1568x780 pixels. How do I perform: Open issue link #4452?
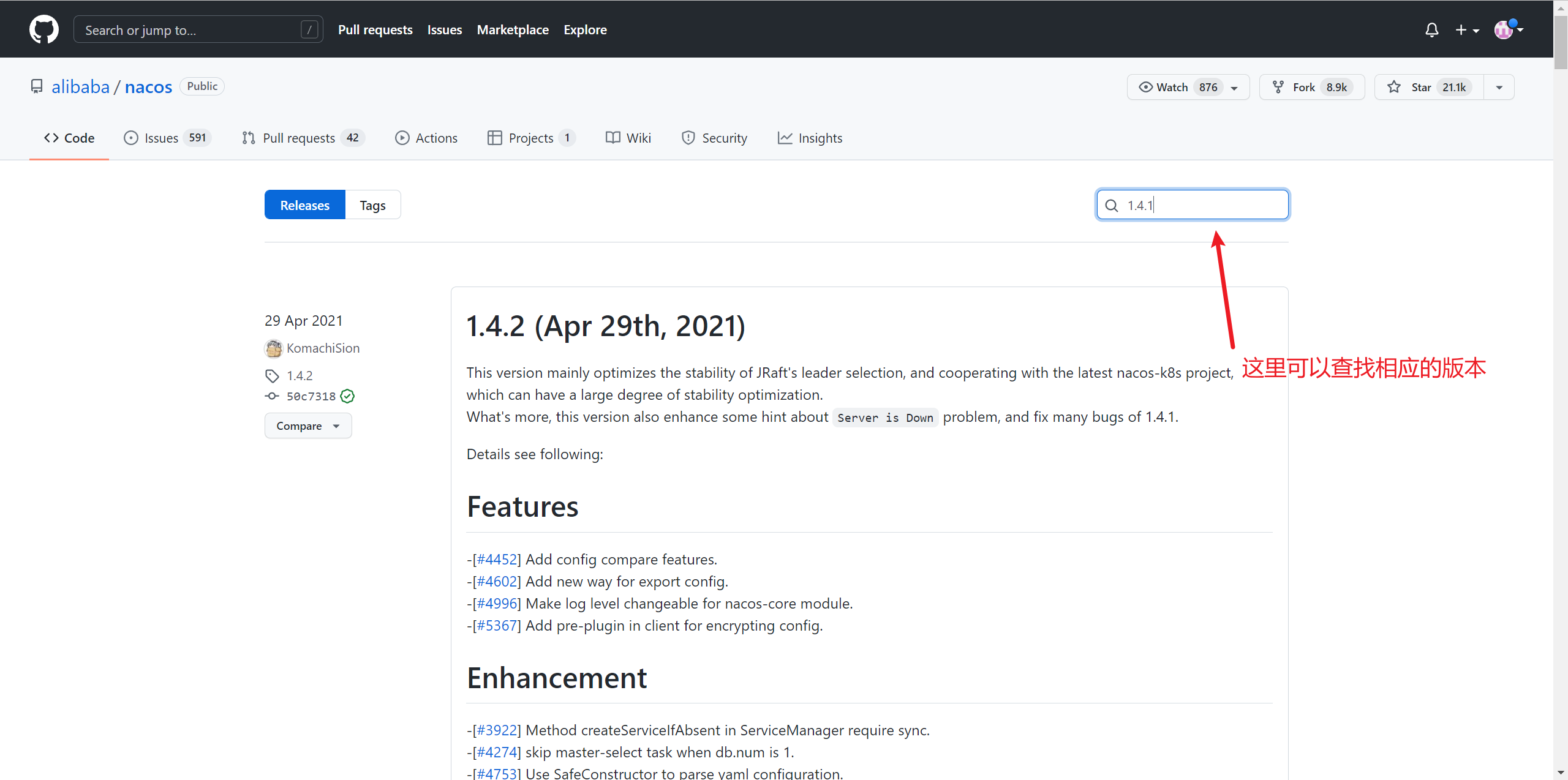497,559
